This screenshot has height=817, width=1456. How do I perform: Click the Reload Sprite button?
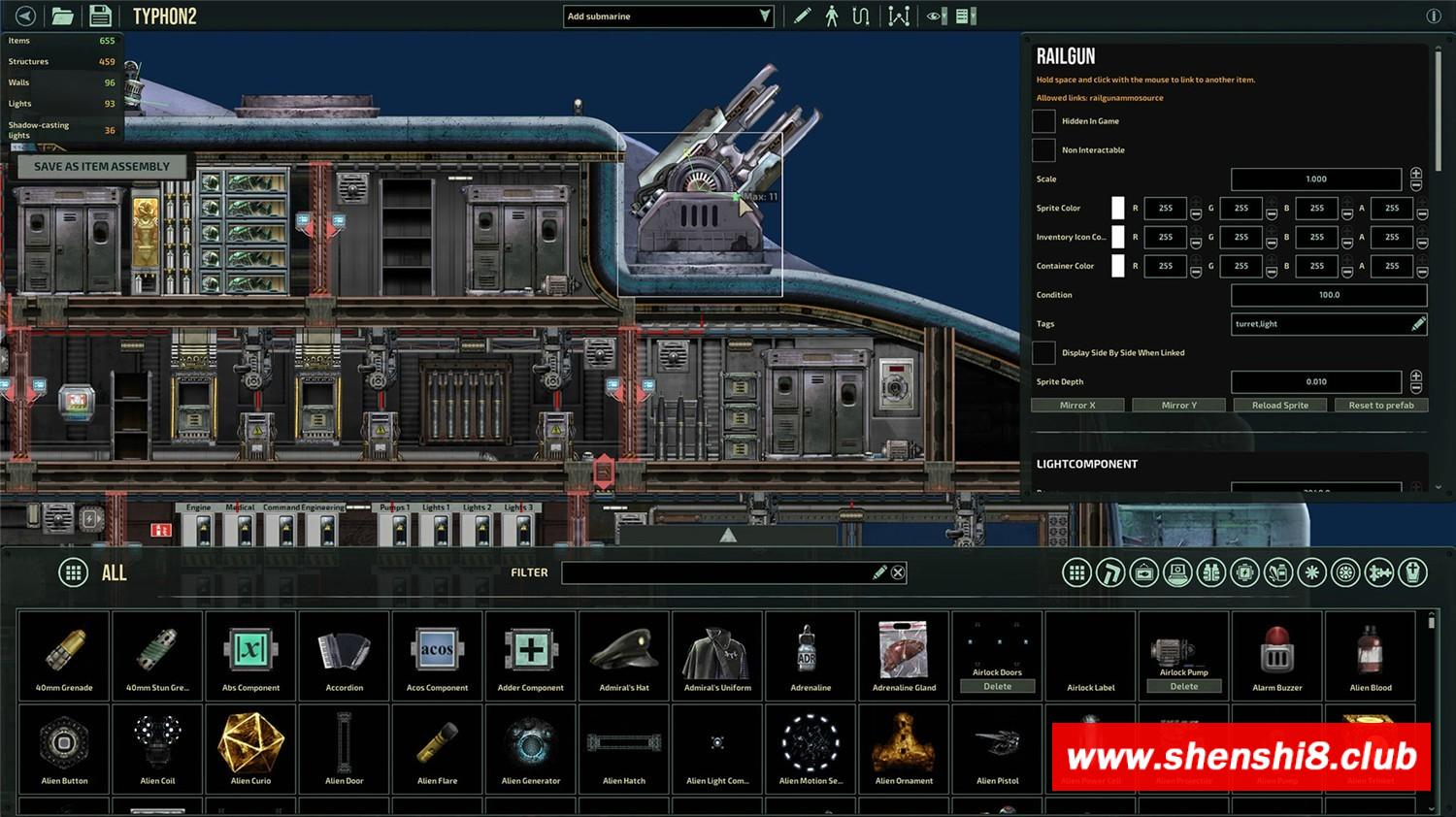point(1280,405)
